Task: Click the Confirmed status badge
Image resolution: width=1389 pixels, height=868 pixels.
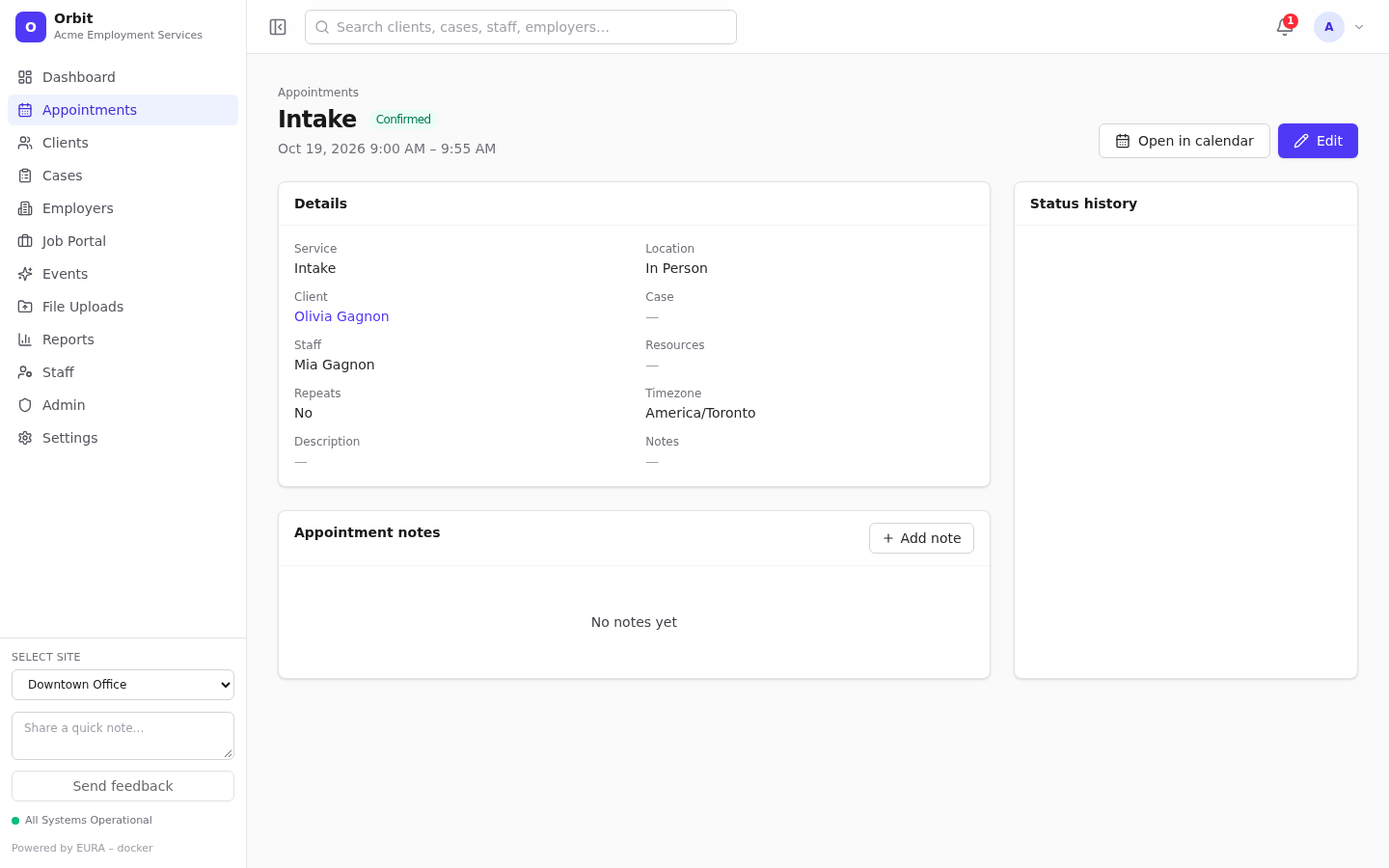Action: 403,120
